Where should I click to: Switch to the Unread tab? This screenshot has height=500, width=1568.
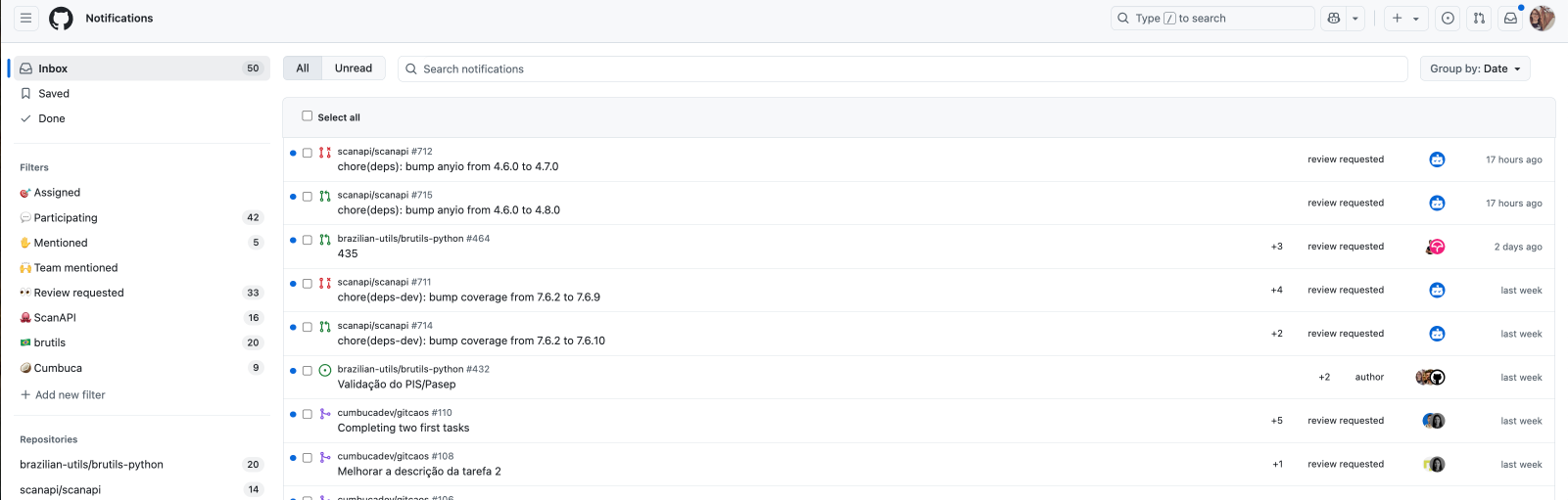[353, 68]
